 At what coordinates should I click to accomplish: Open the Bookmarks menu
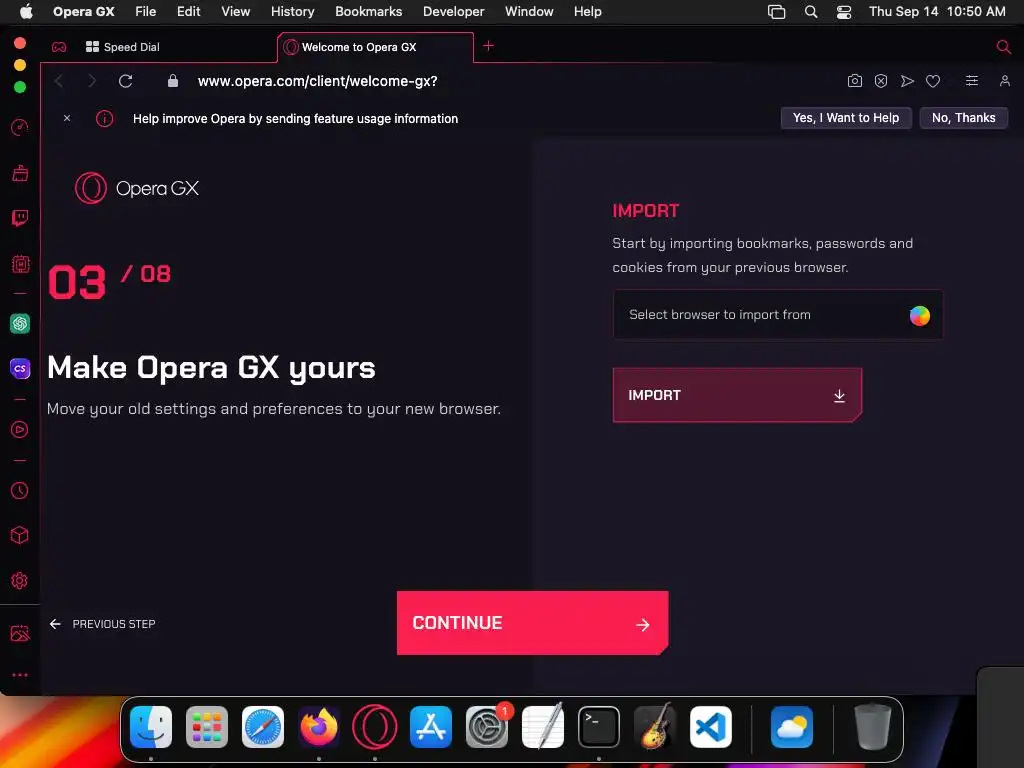[x=368, y=11]
